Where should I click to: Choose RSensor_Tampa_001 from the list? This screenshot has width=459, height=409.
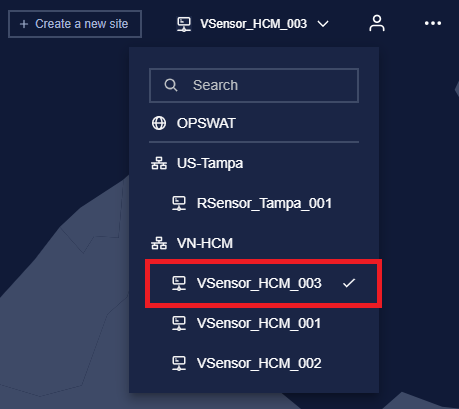[x=254, y=203]
